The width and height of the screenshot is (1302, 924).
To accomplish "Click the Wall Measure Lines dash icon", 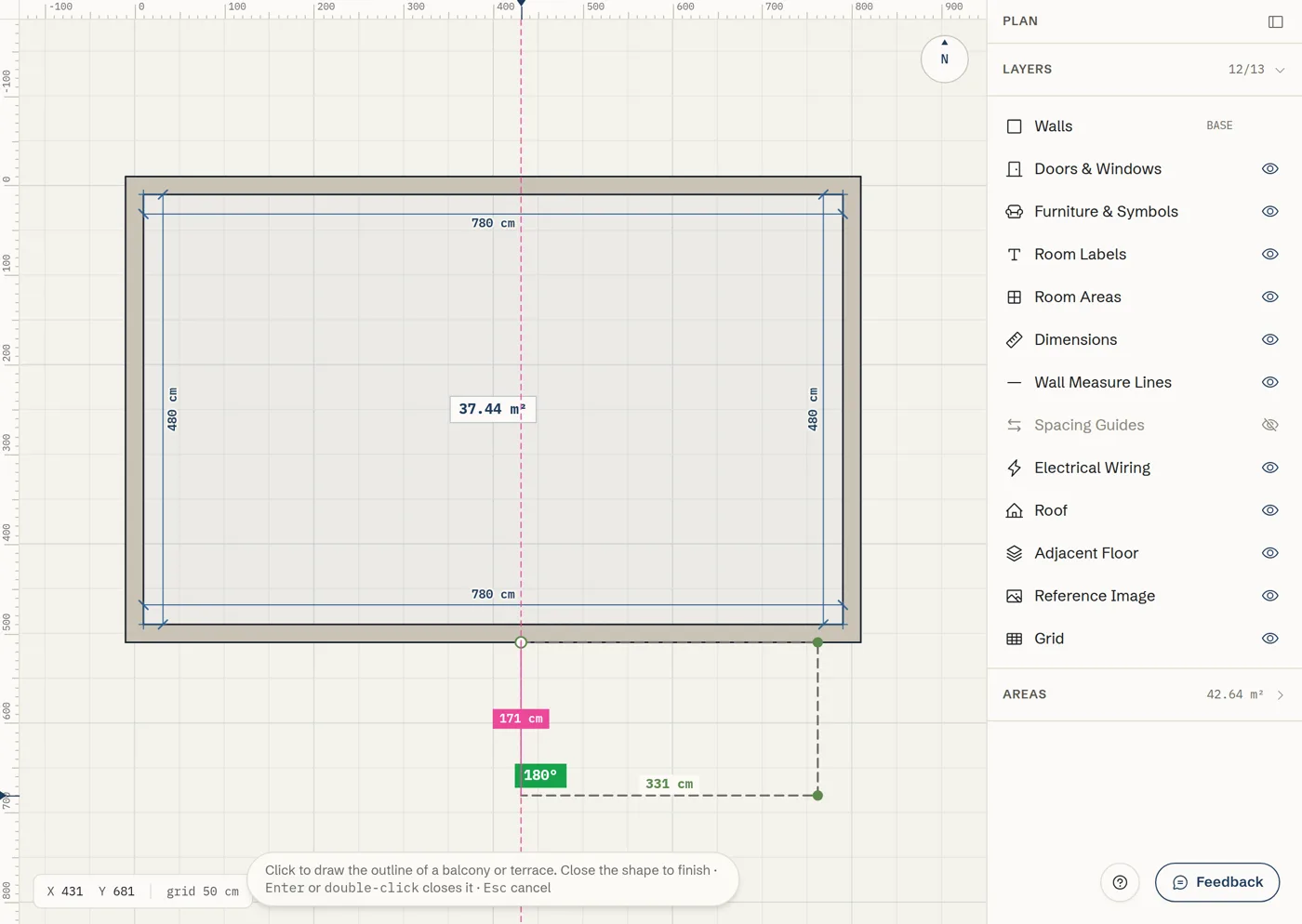I will pos(1014,383).
